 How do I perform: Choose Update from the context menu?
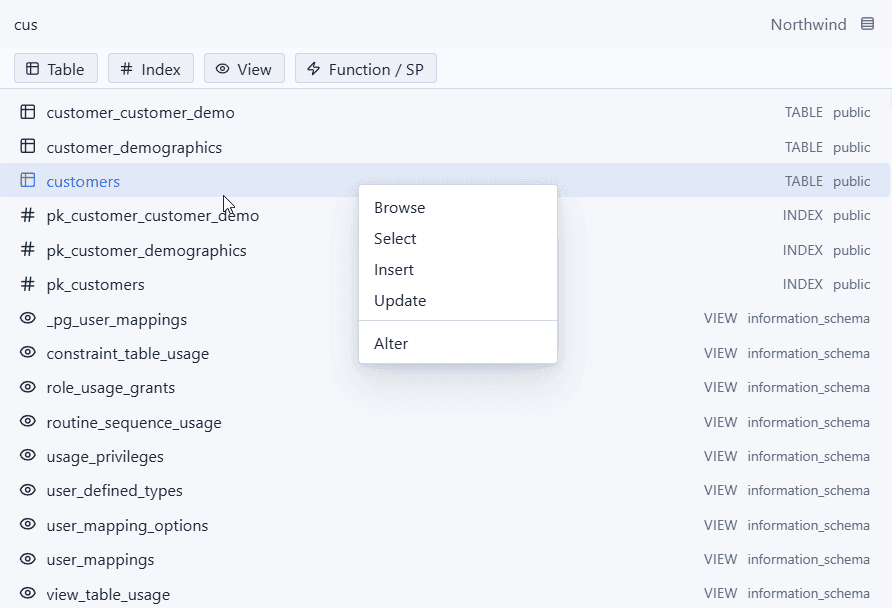458,300
